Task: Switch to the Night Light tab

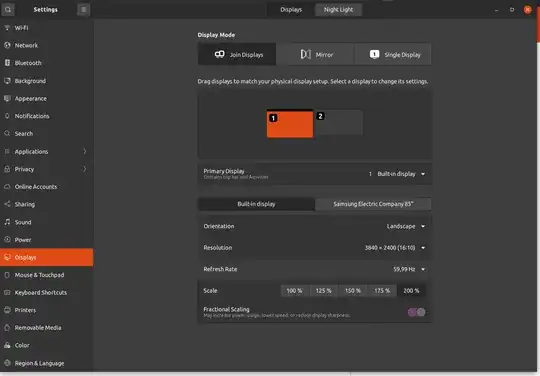Action: click(338, 10)
